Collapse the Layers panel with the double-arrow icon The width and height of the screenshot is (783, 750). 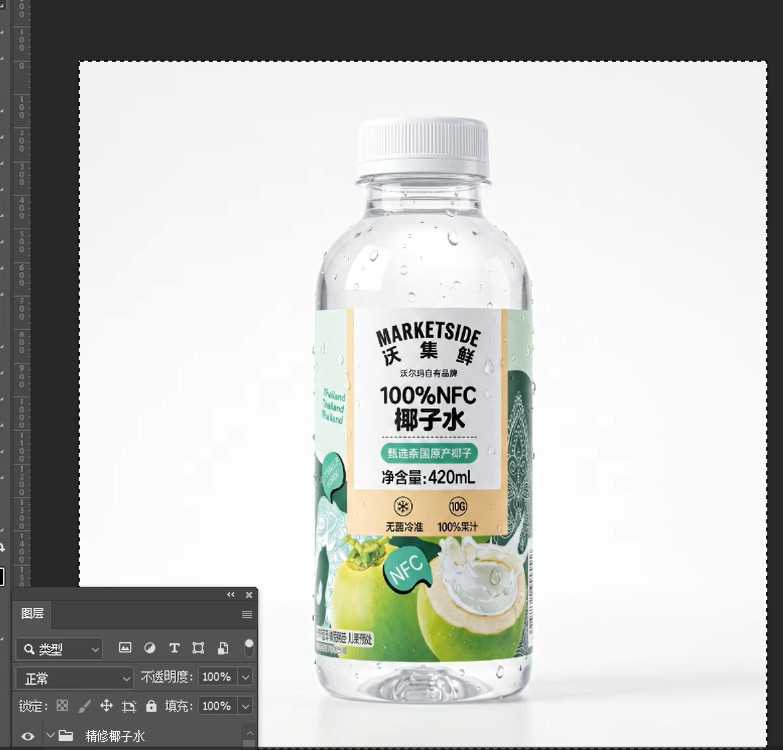click(230, 594)
